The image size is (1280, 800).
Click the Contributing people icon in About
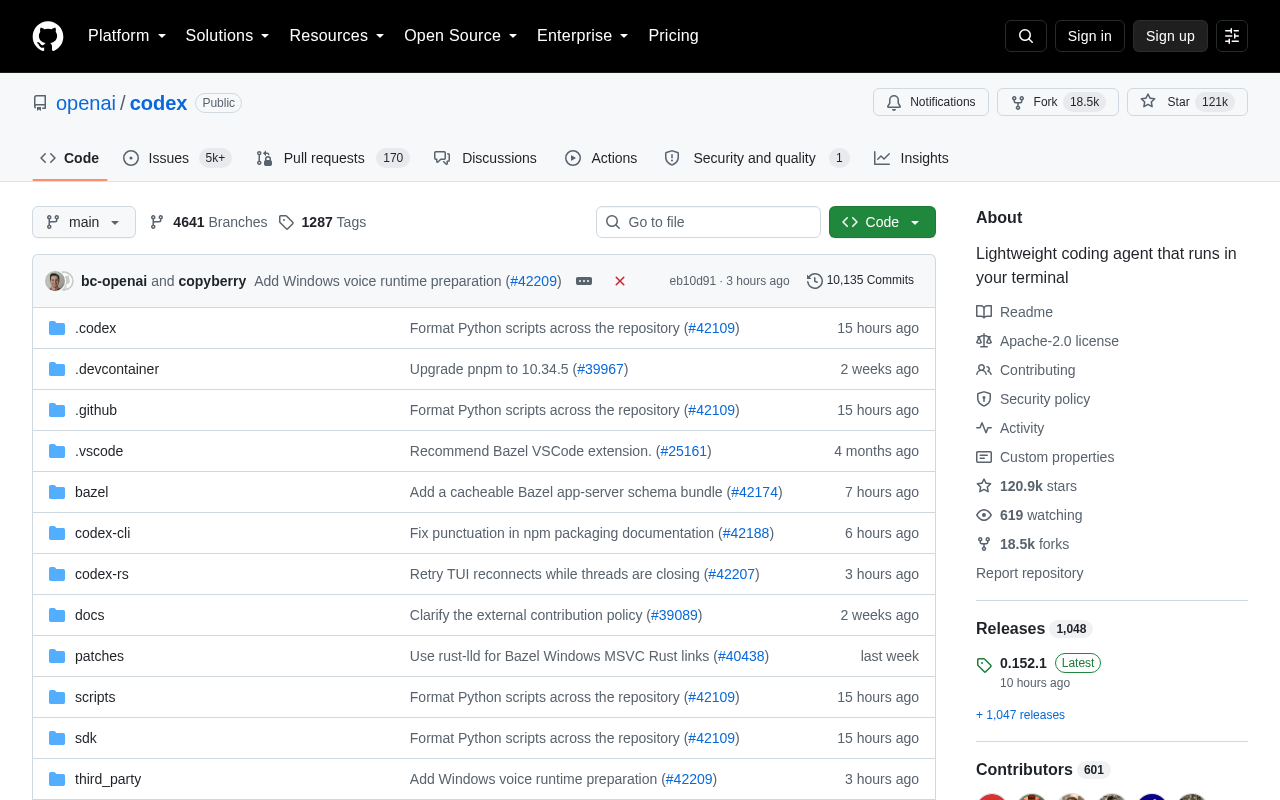click(984, 370)
